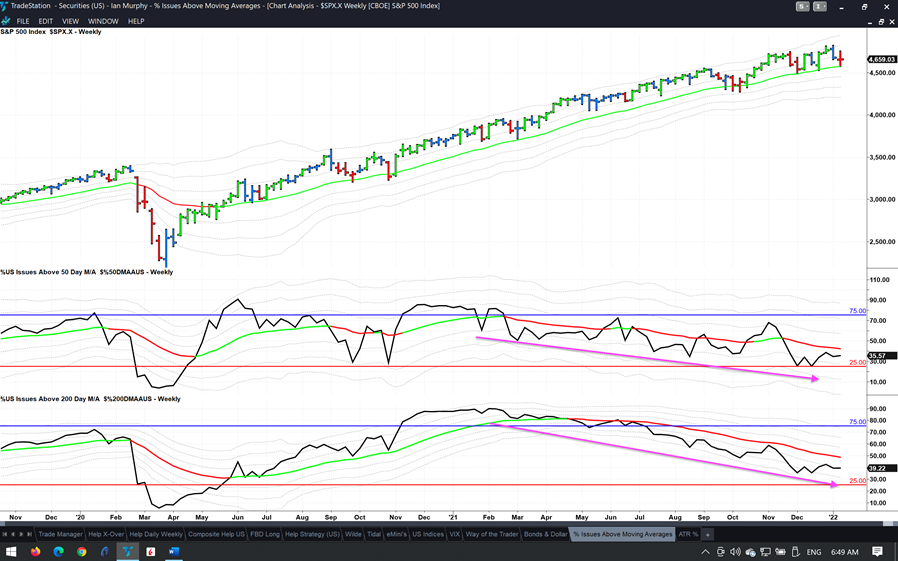Open the VIEW menu
The width and height of the screenshot is (898, 561).
click(70, 20)
